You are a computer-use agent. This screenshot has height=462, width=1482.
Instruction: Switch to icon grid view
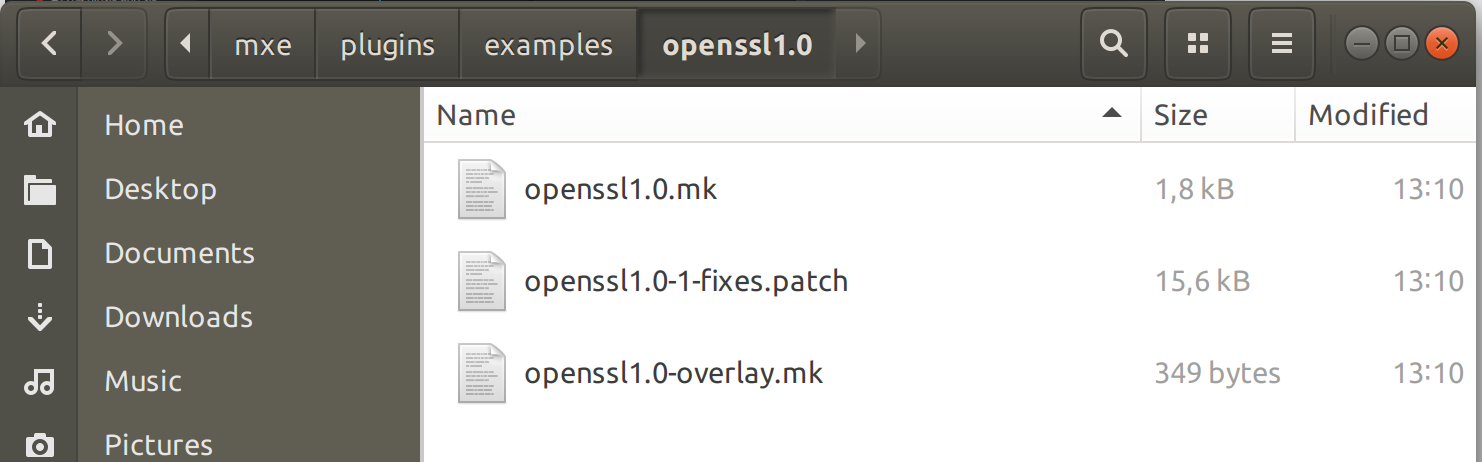pyautogui.click(x=1197, y=44)
